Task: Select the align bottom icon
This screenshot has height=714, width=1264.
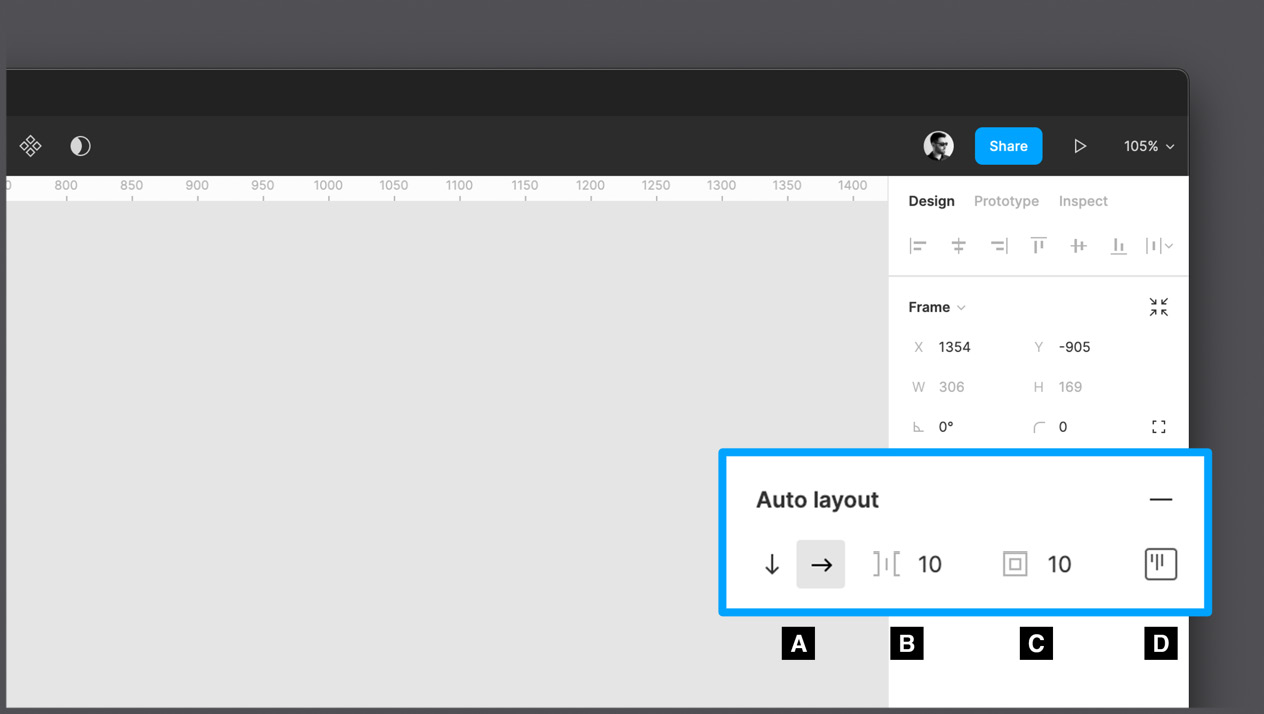Action: click(x=1117, y=245)
